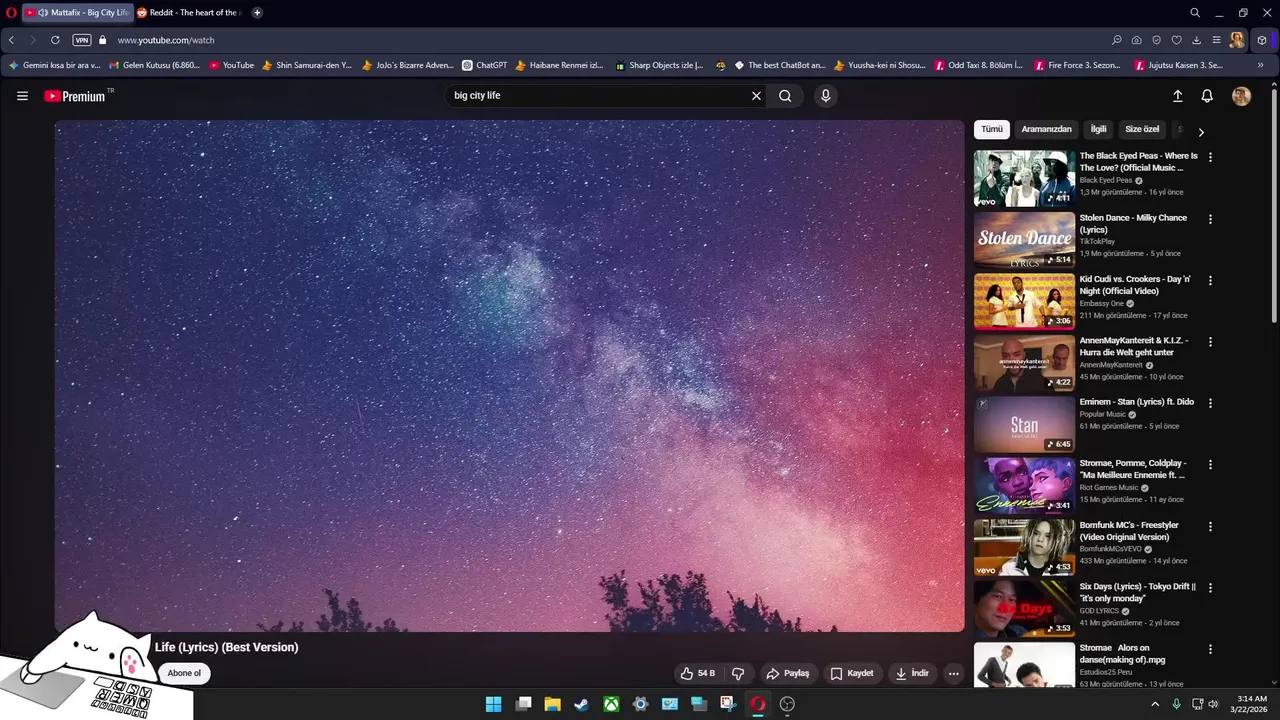
Task: Open Opera tab search magnifier in title bar
Action: pos(1195,13)
